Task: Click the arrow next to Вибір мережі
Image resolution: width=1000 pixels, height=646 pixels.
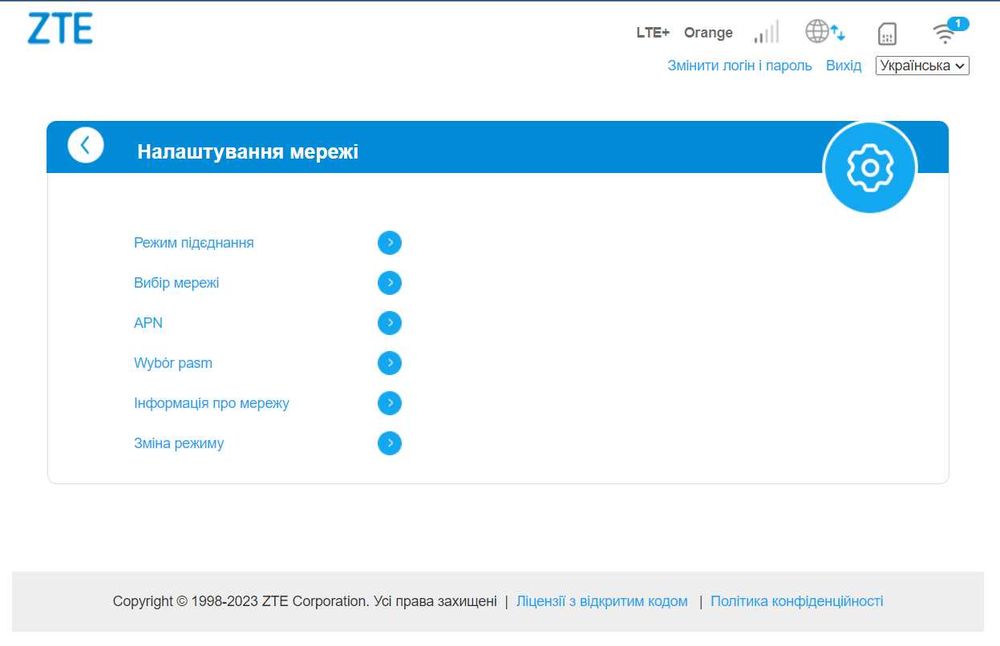Action: 390,283
